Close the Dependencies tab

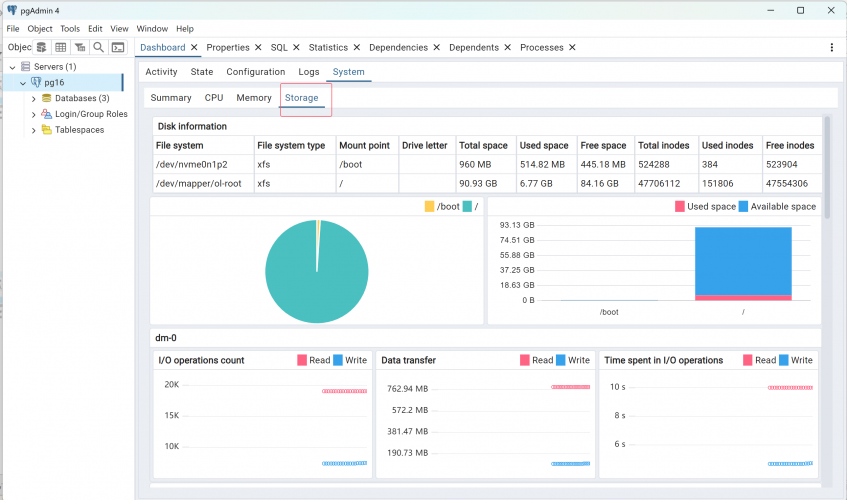[436, 48]
